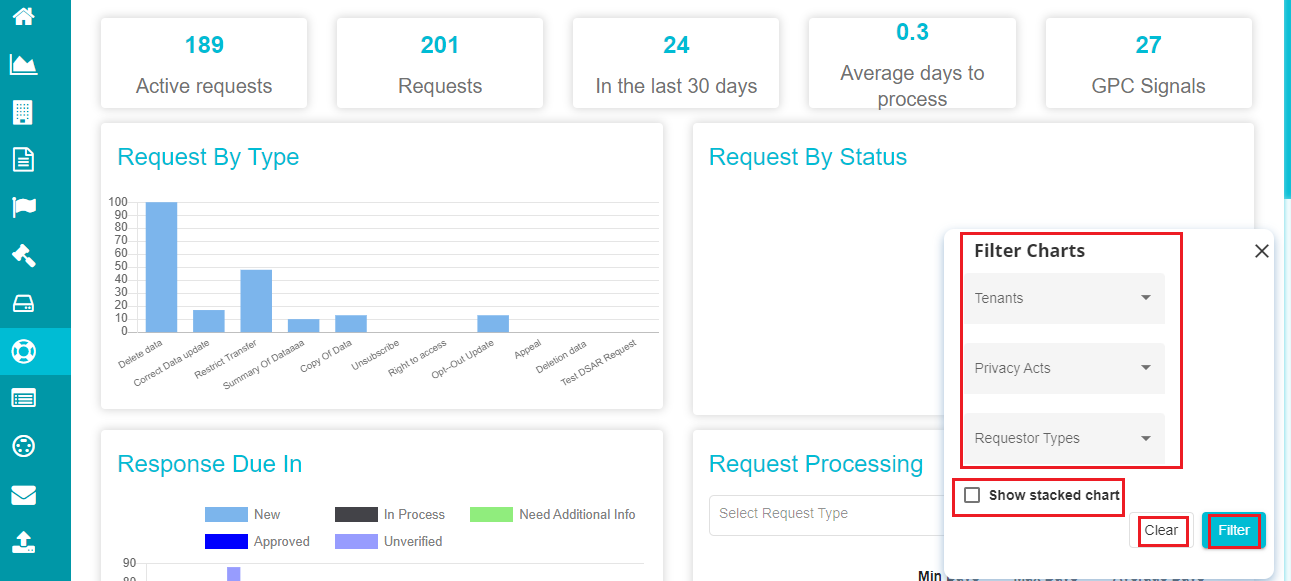This screenshot has width=1291, height=581.
Task: Apply charts with the Filter button
Action: [1234, 530]
